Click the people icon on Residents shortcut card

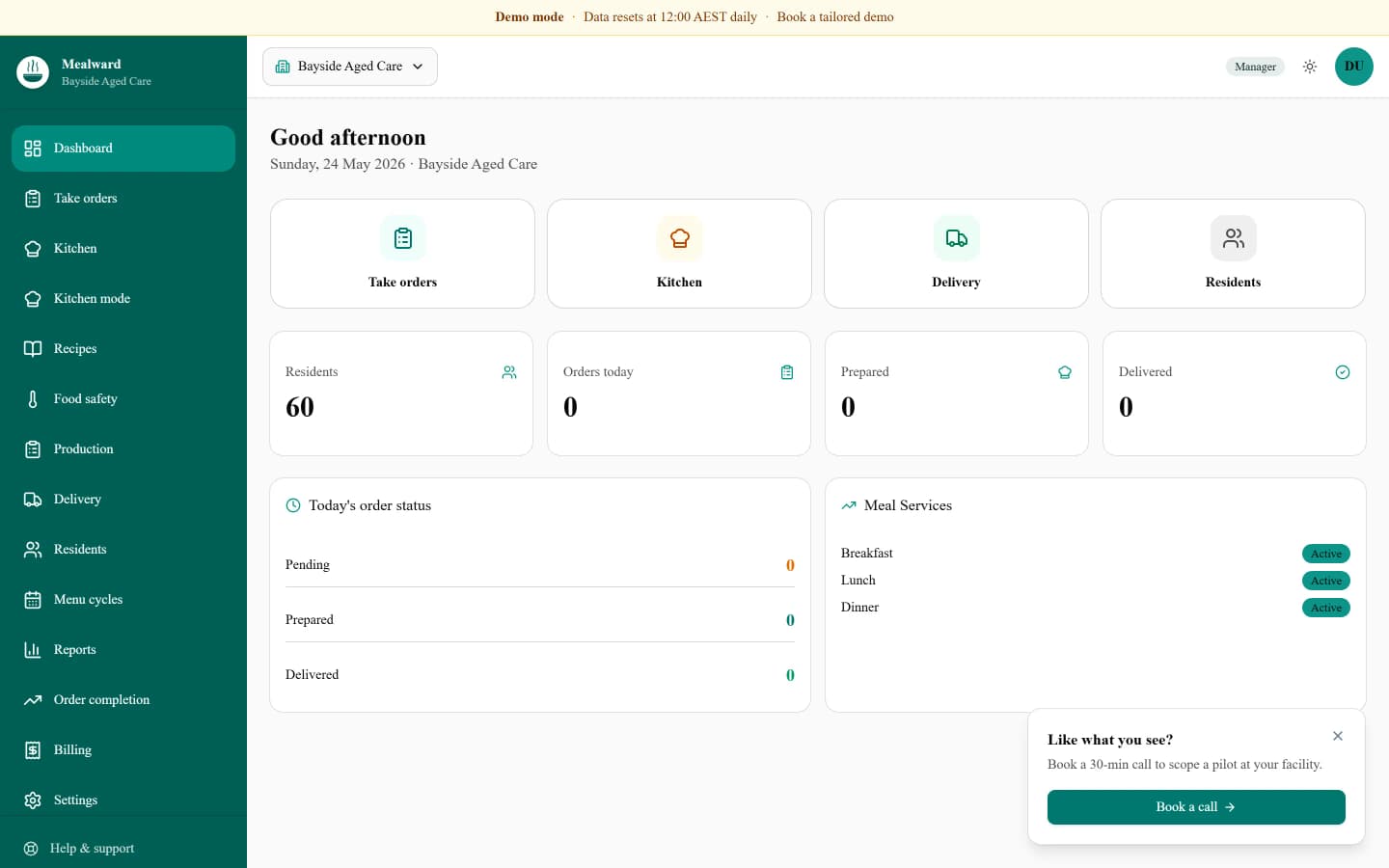tap(1234, 238)
